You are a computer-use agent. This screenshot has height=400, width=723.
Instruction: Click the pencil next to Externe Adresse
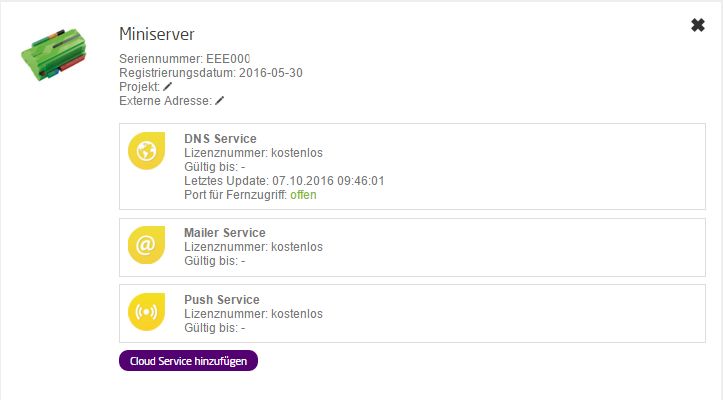coord(220,101)
